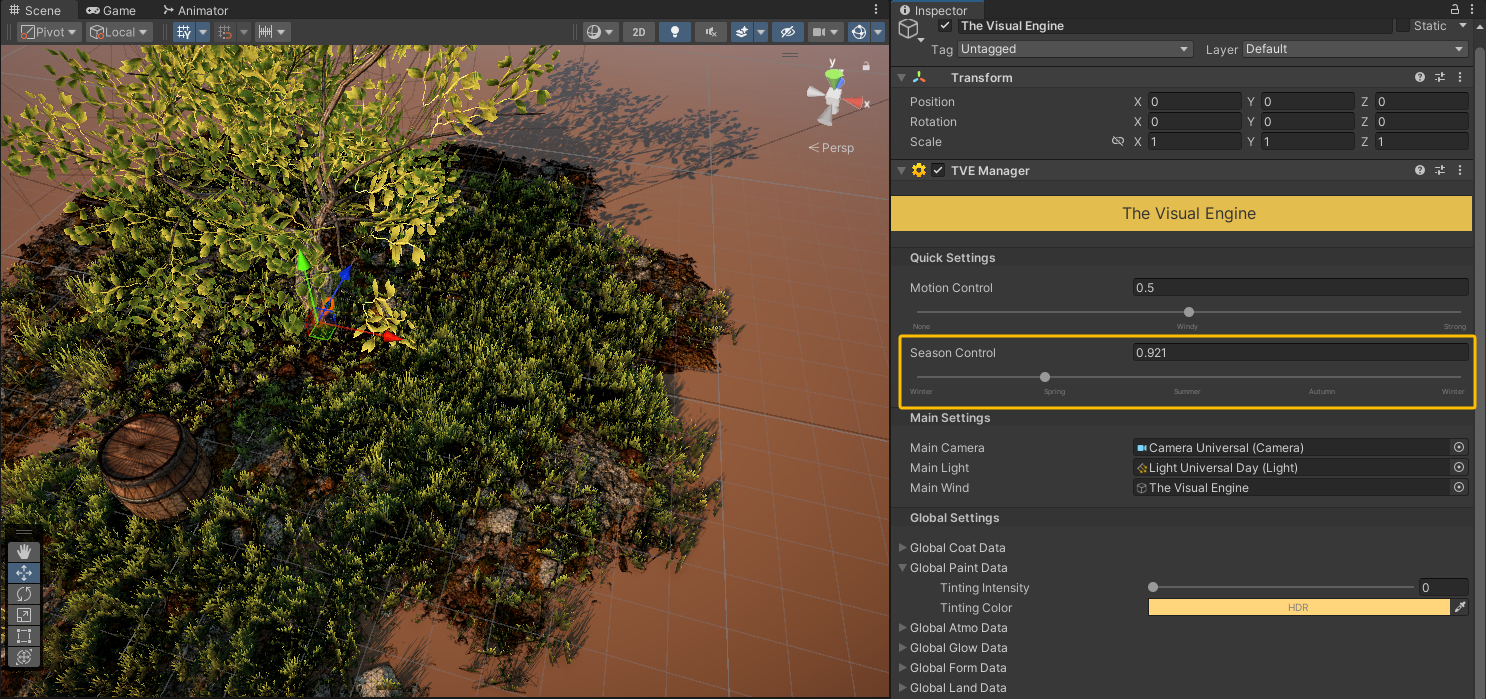Image resolution: width=1486 pixels, height=699 pixels.
Task: Expand Global Glow Data foldout
Action: 903,648
